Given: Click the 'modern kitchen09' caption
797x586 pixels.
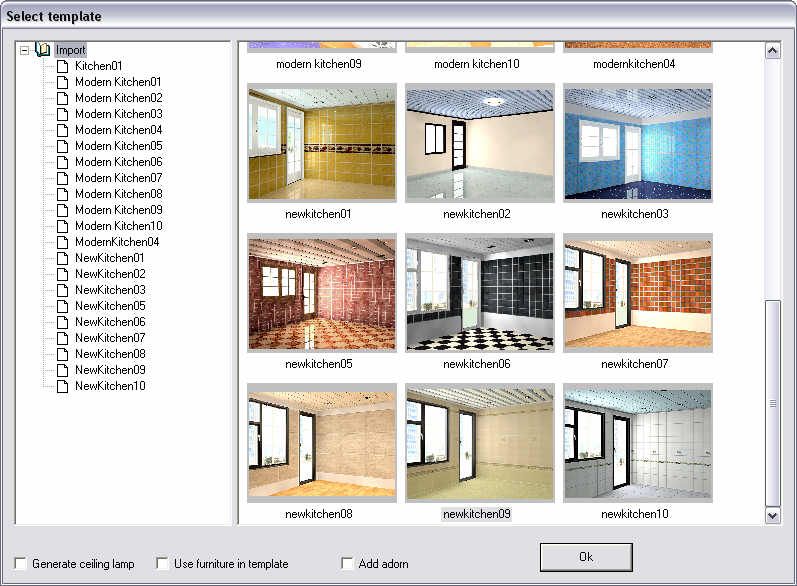Looking at the screenshot, I should tap(319, 64).
